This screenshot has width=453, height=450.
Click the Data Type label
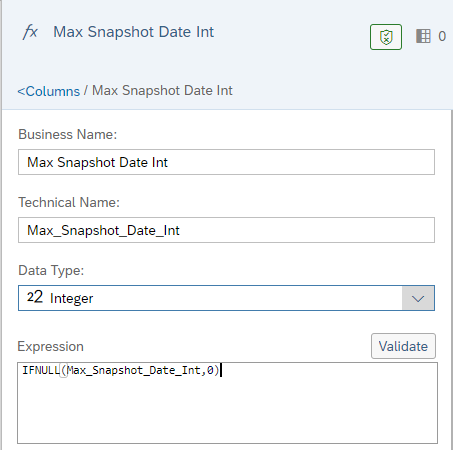click(51, 270)
